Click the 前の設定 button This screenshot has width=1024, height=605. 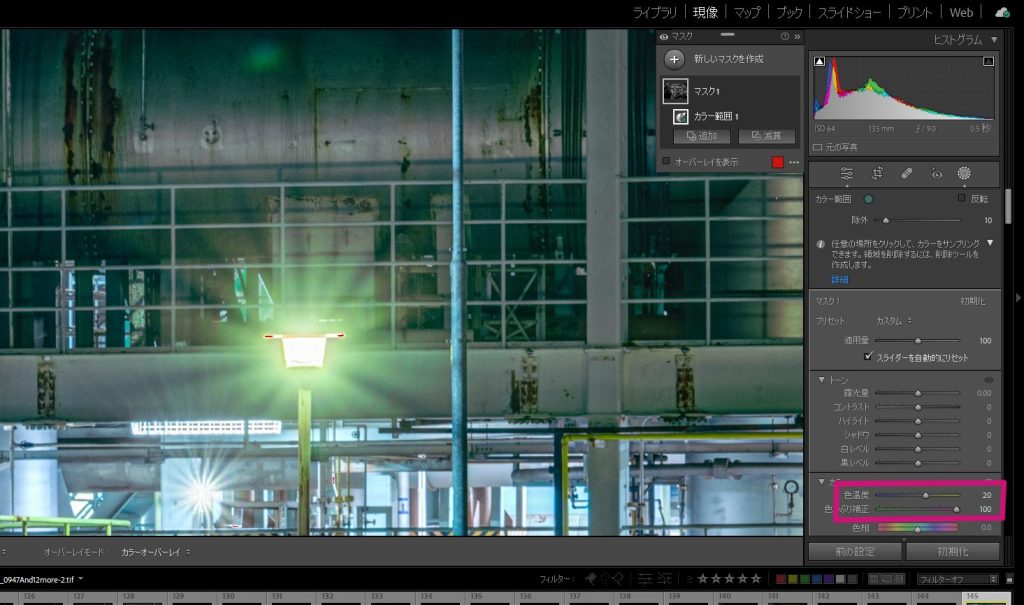click(855, 551)
